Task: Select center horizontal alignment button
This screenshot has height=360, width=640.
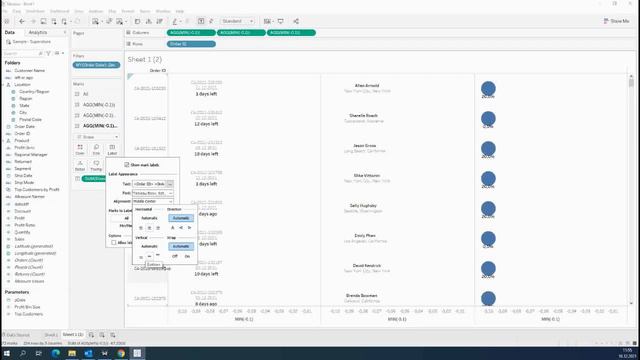Action: pyautogui.click(x=149, y=228)
